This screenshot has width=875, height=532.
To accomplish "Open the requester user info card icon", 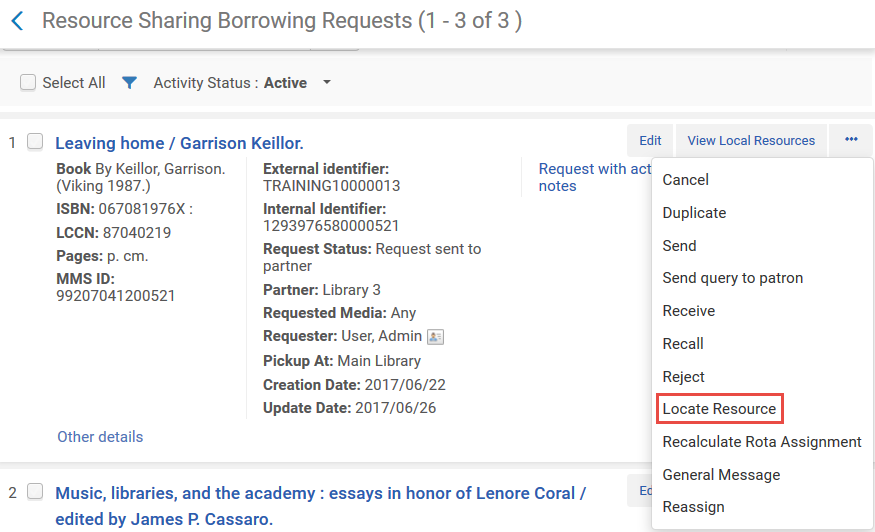I will pyautogui.click(x=435, y=337).
